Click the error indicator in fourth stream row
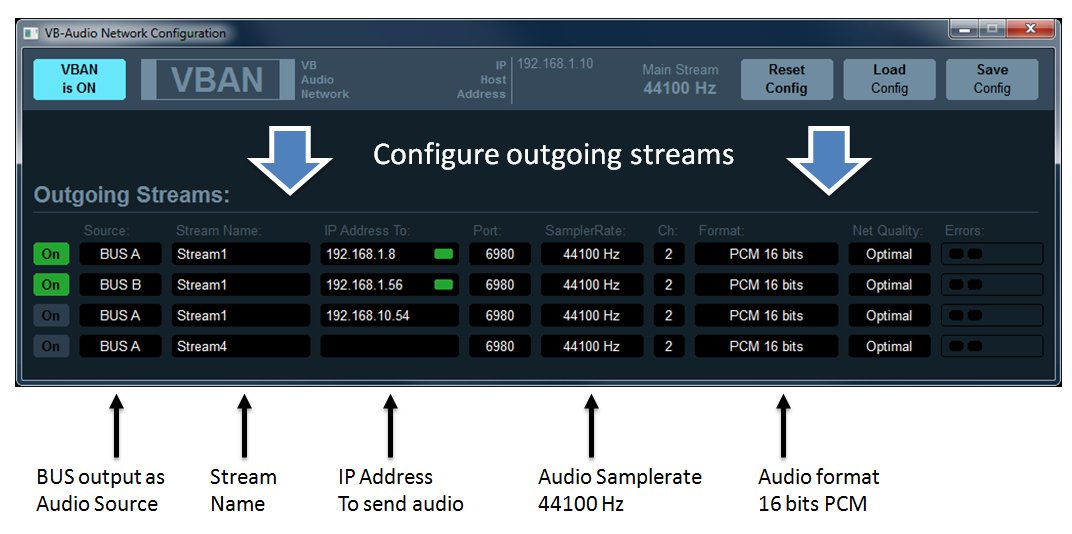1072x534 pixels. coord(991,347)
